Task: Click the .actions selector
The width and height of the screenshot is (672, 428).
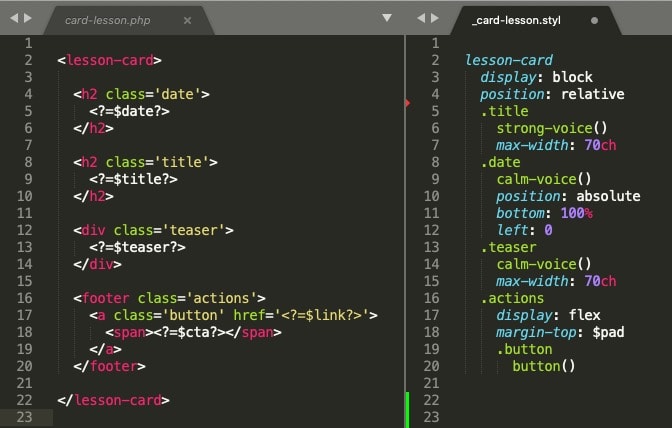Action: pos(512,298)
